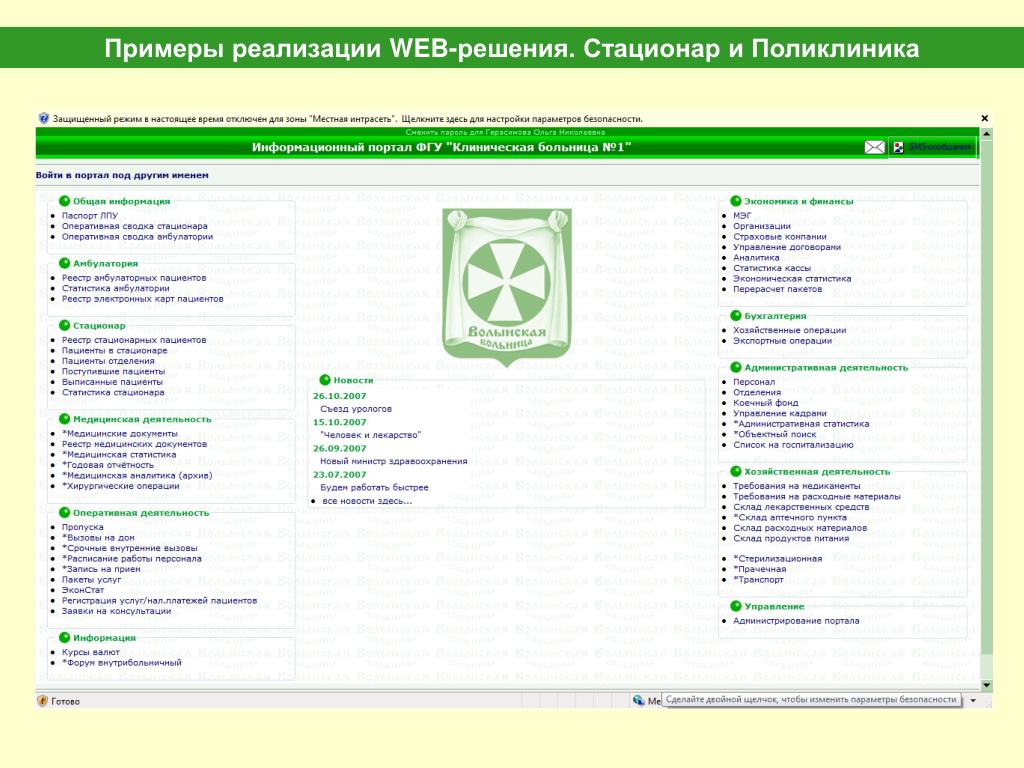Open Реестр амбулаторных пациентов
Screen dimensions: 1024x768
(x=134, y=278)
